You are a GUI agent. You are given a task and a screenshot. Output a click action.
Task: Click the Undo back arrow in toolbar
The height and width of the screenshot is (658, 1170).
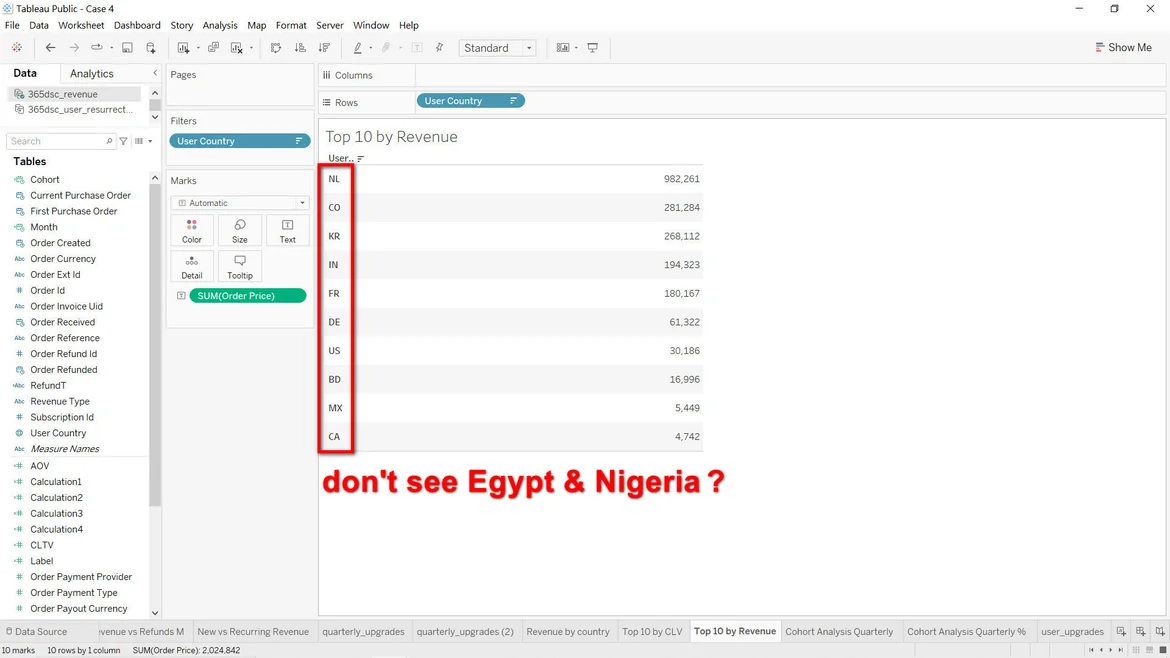[x=50, y=48]
